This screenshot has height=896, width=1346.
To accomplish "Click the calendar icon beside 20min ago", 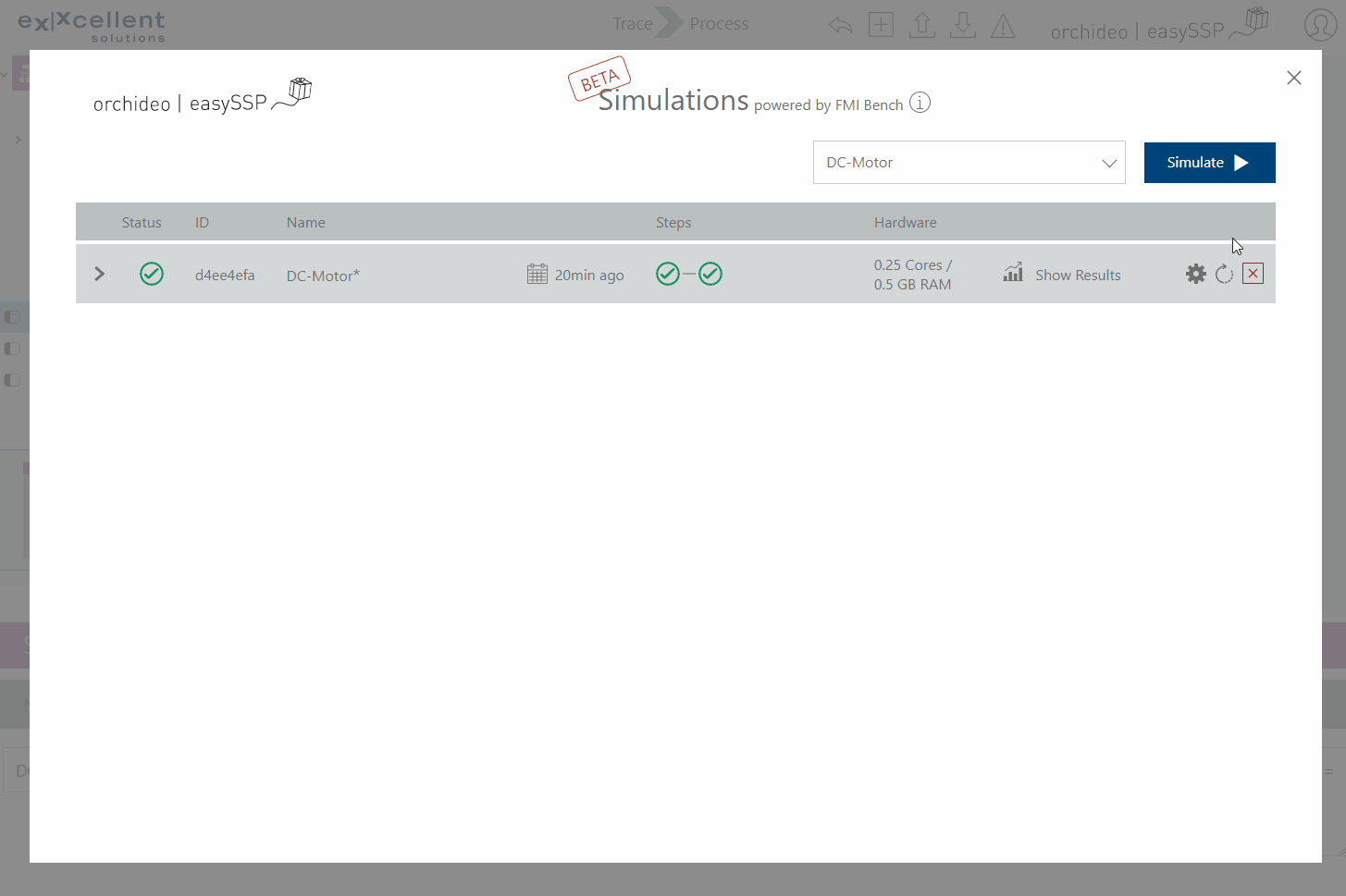I will (537, 274).
